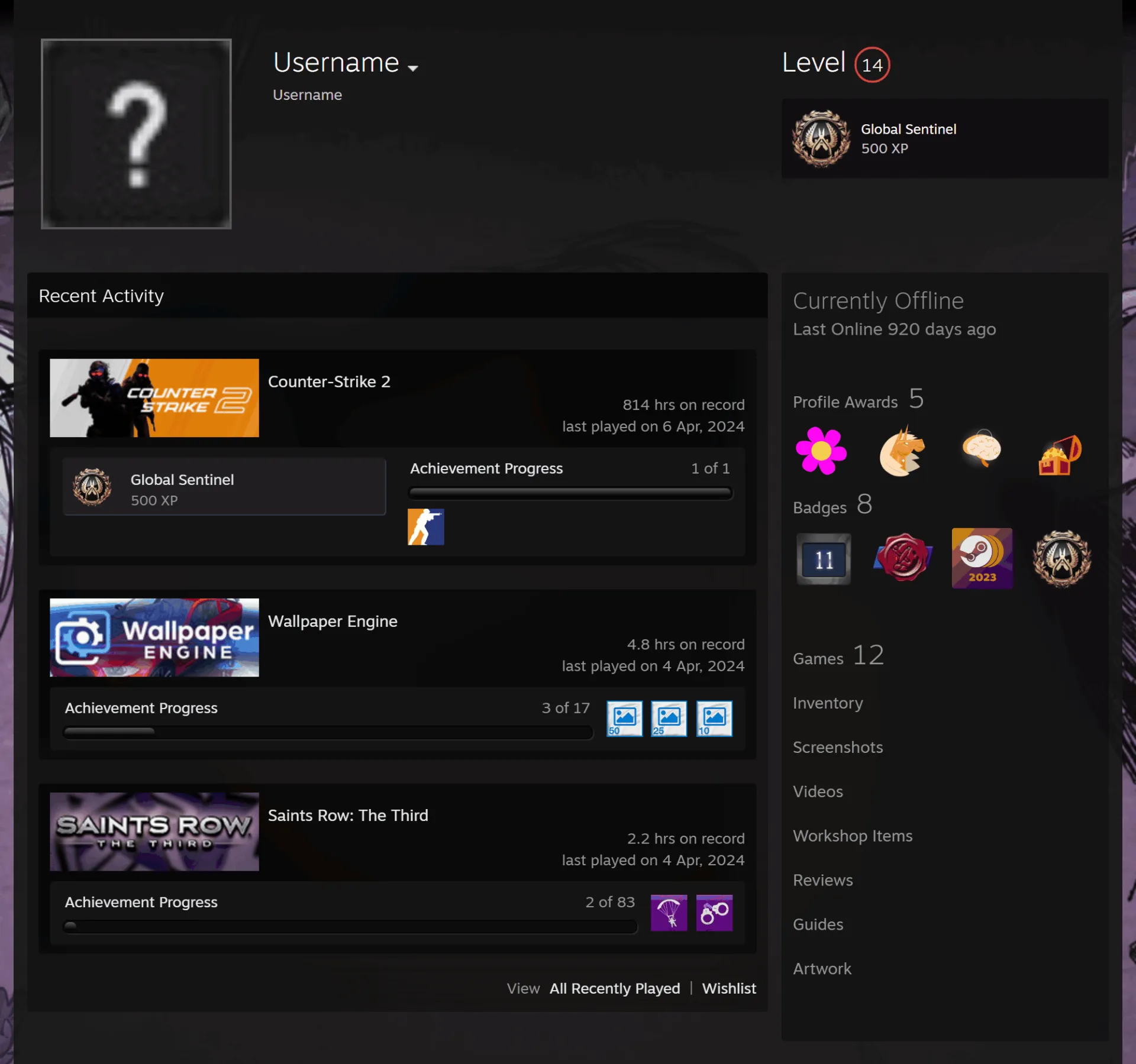
Task: Click Counter-Strike 2 Achievement Progress label
Action: pyautogui.click(x=486, y=468)
